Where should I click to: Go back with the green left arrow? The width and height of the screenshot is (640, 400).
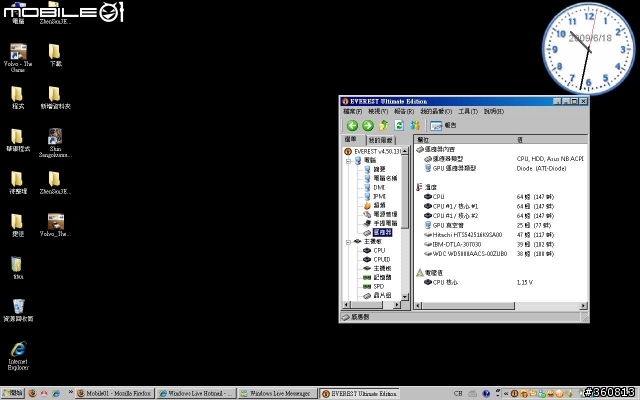(352, 125)
